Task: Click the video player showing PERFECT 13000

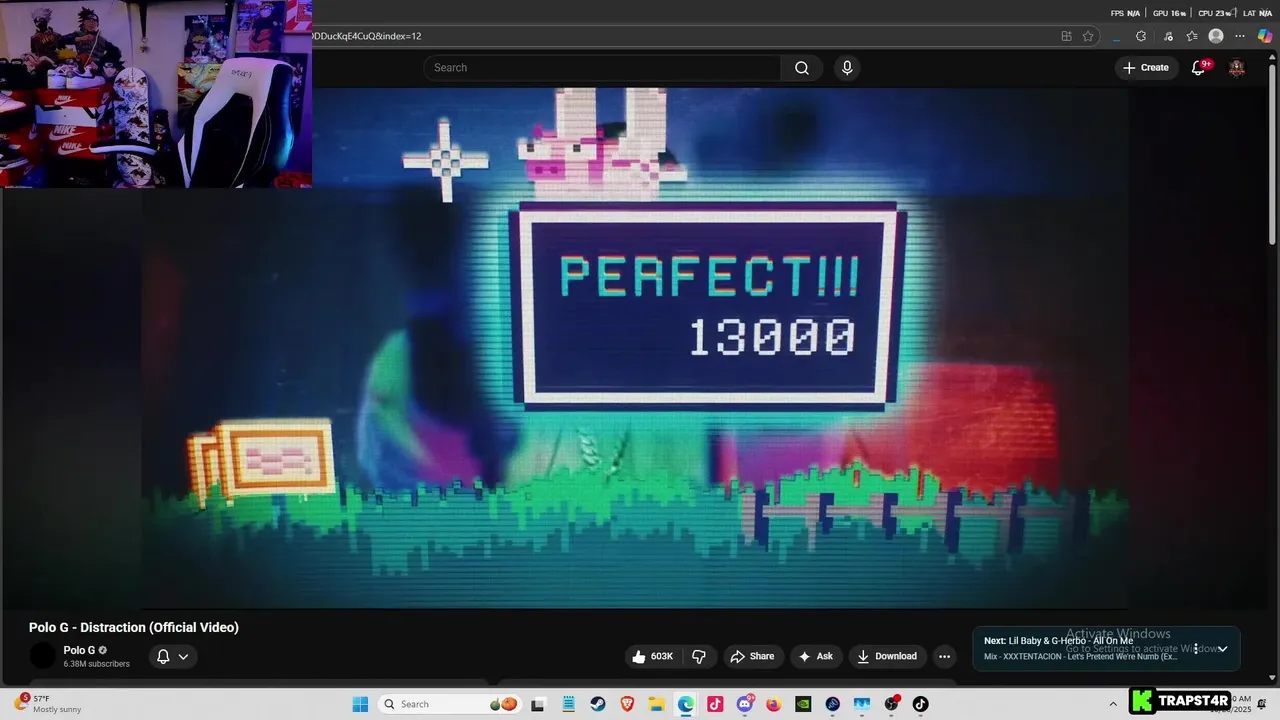Action: (x=635, y=347)
